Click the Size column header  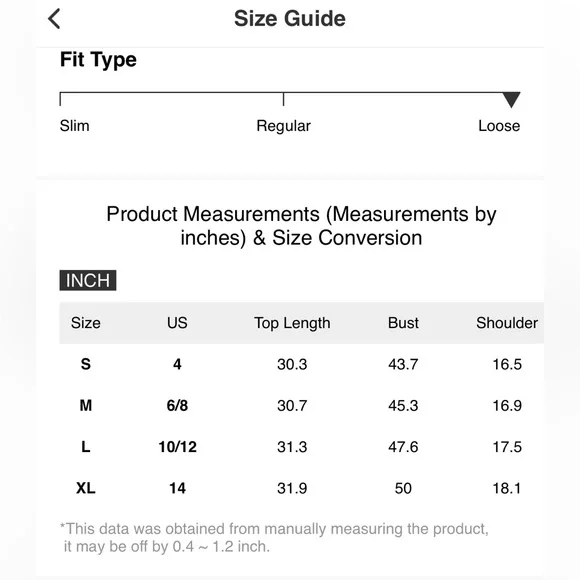click(x=85, y=323)
